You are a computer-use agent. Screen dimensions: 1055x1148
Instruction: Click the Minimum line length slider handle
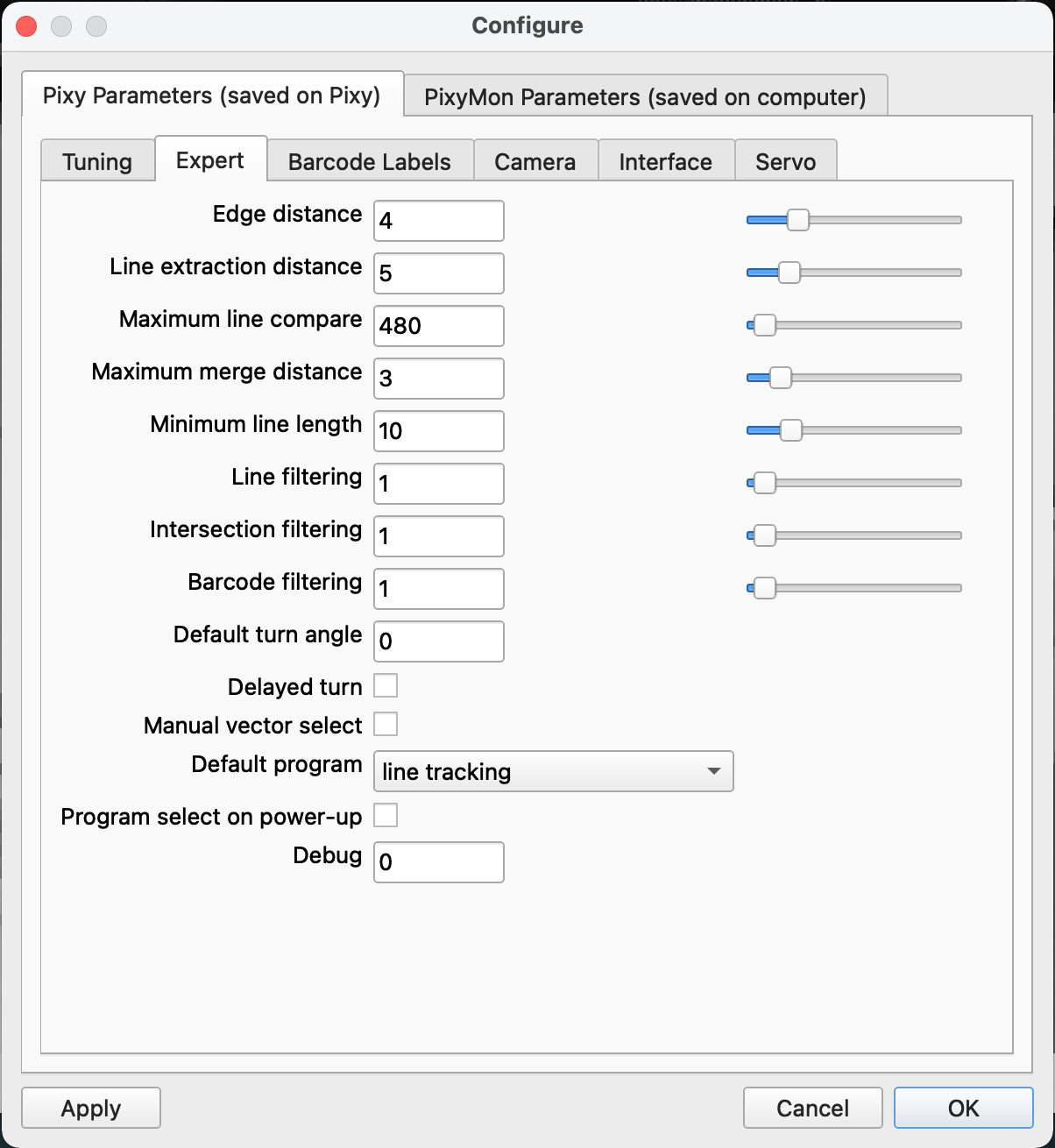click(790, 430)
